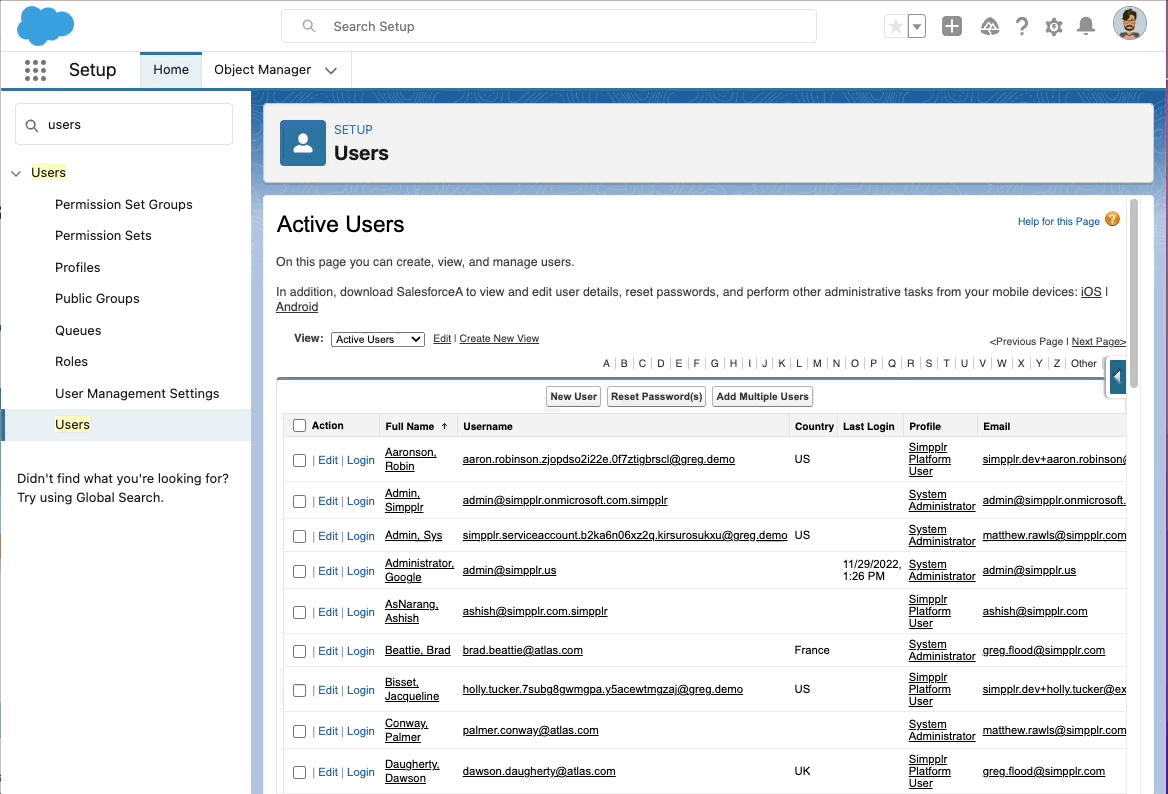Image resolution: width=1168 pixels, height=794 pixels.
Task: Open the favorites list dropdown arrow
Action: tap(914, 26)
